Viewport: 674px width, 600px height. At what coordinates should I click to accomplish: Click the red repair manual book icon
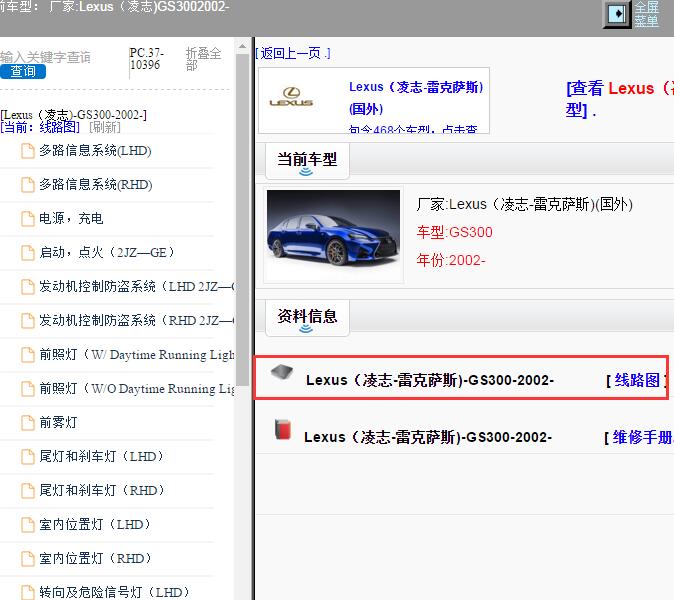[283, 430]
